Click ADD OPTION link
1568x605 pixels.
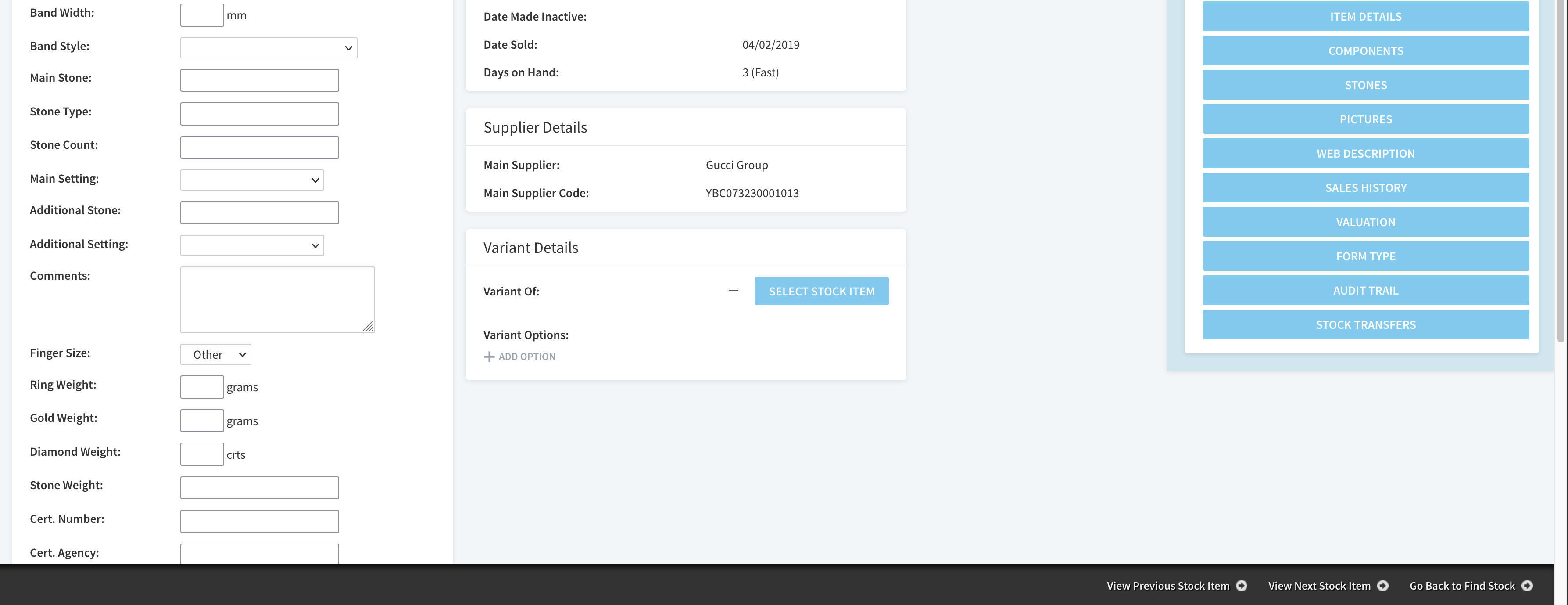point(519,355)
